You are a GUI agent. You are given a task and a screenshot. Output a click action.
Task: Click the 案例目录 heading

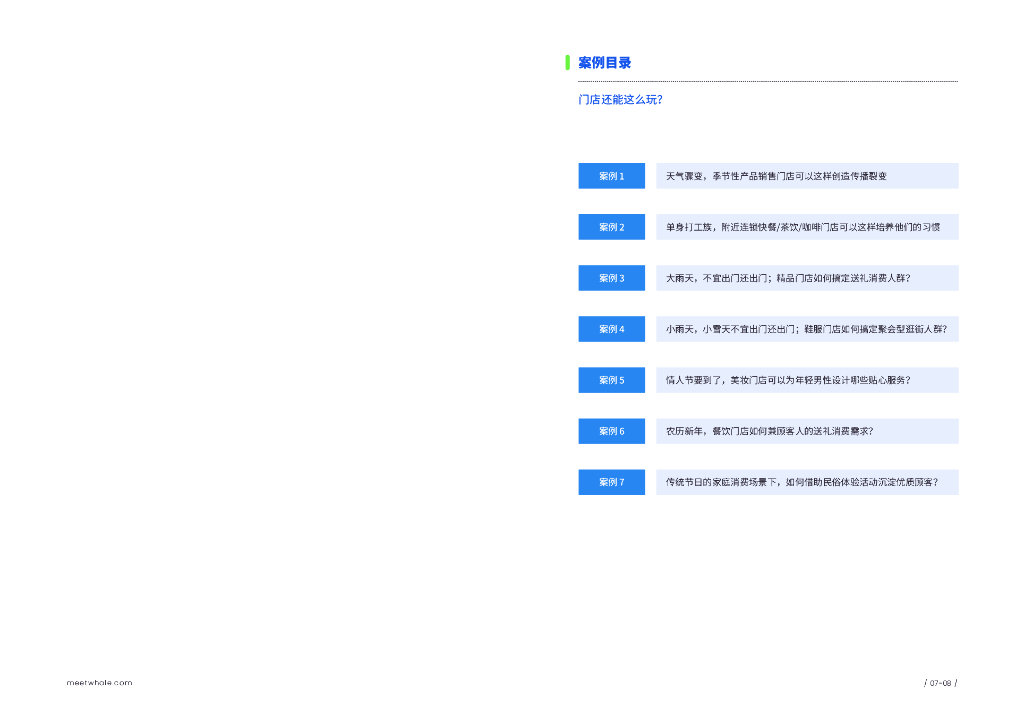[605, 63]
